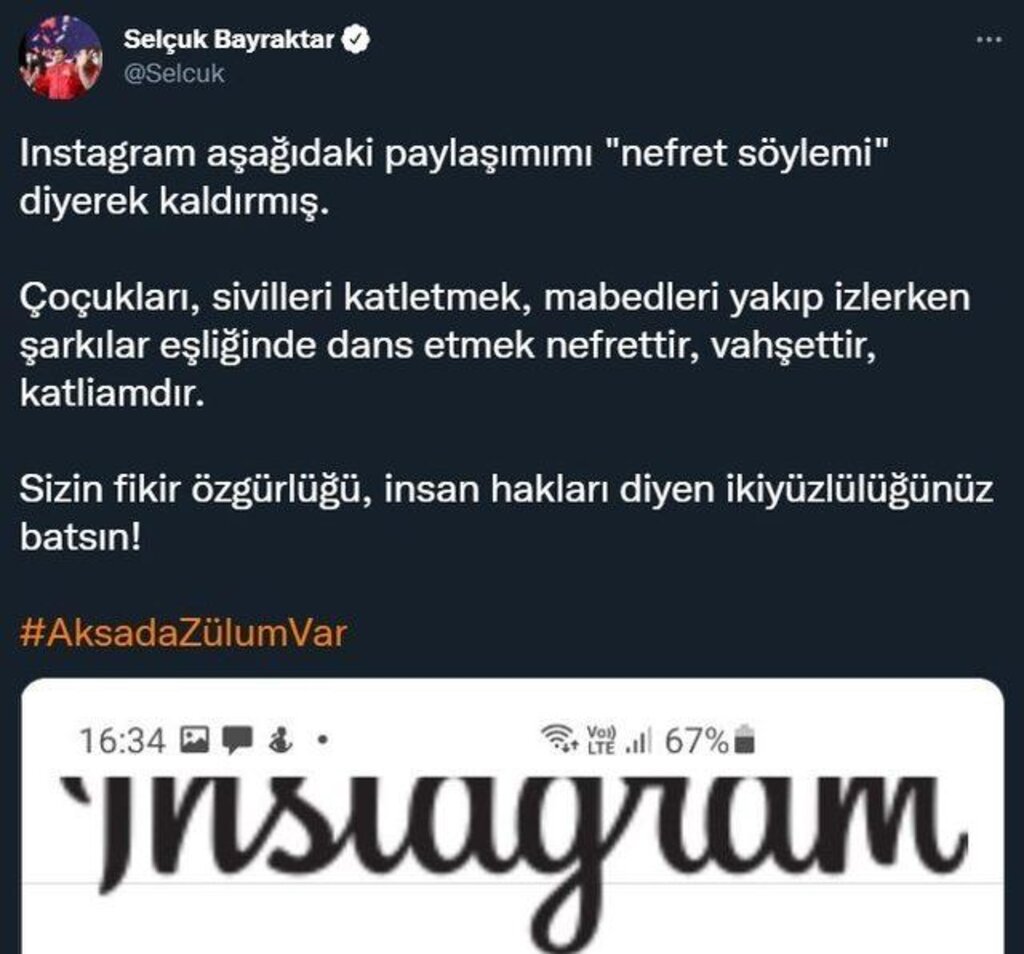This screenshot has width=1024, height=954.
Task: Click the person figure status icon
Action: [281, 740]
